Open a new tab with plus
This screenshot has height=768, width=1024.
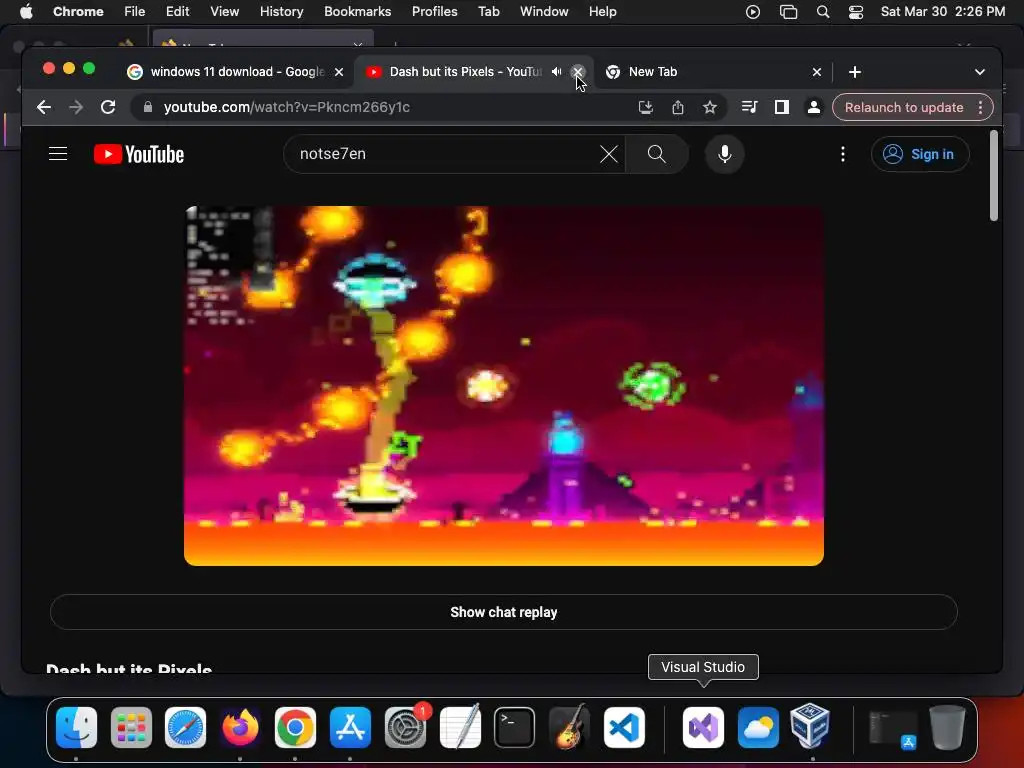tap(855, 72)
